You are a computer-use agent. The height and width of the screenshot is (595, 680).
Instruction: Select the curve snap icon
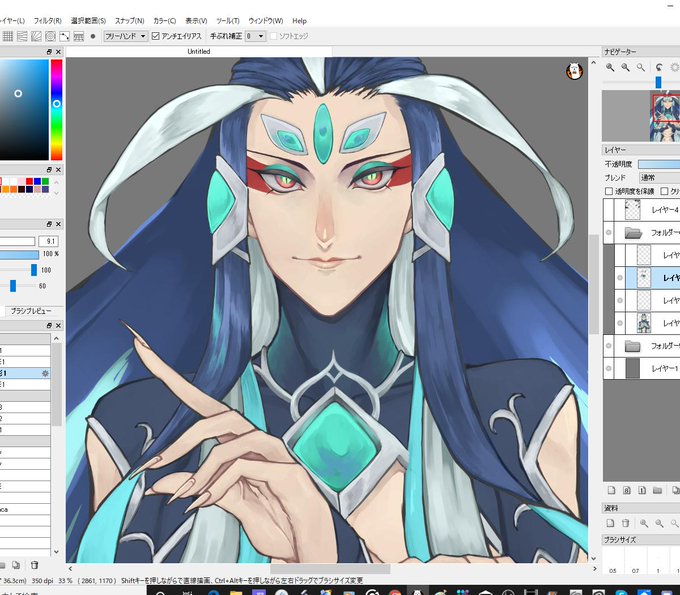(x=65, y=36)
